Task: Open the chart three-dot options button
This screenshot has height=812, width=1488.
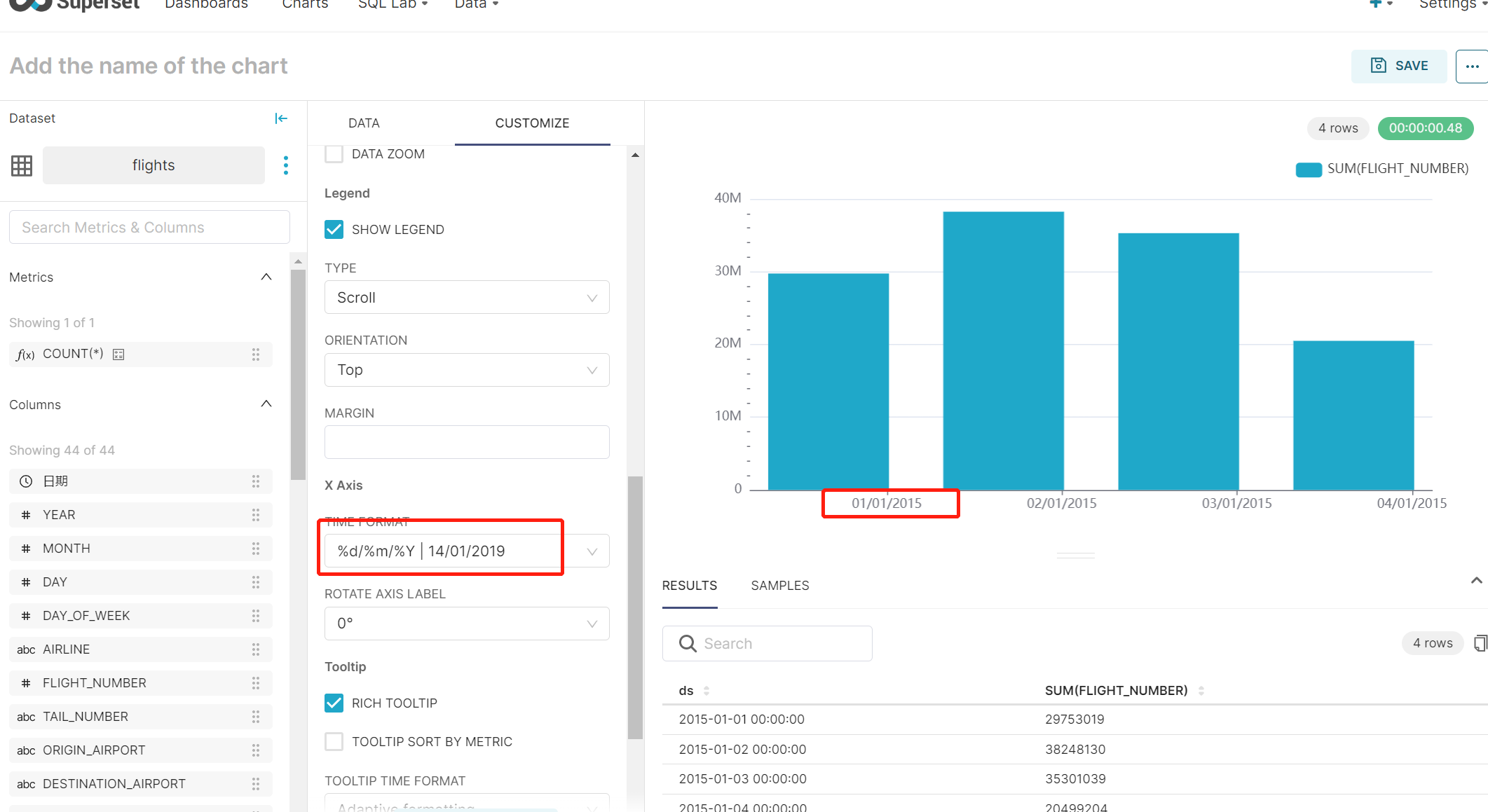Action: [1471, 67]
